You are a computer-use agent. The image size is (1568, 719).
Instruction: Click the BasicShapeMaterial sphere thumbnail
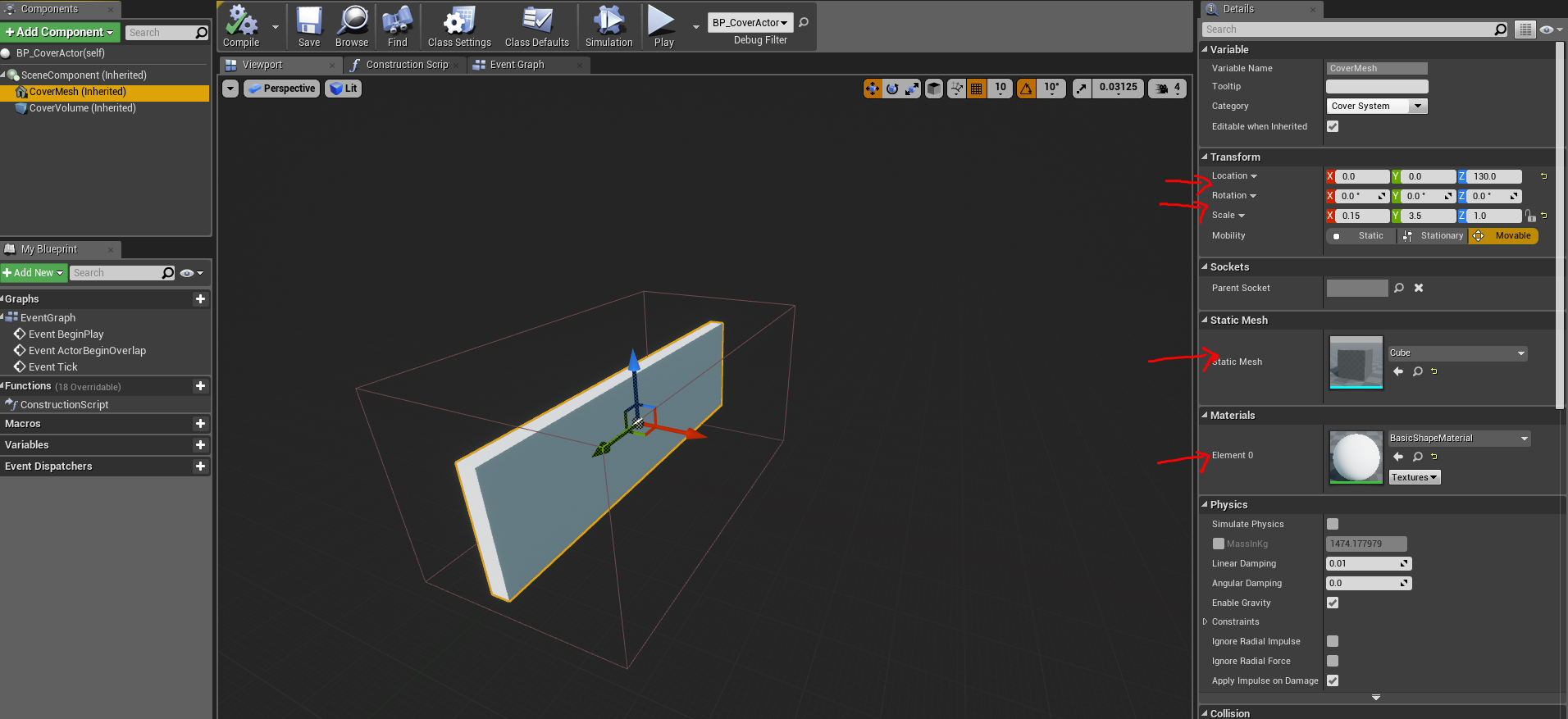1356,457
